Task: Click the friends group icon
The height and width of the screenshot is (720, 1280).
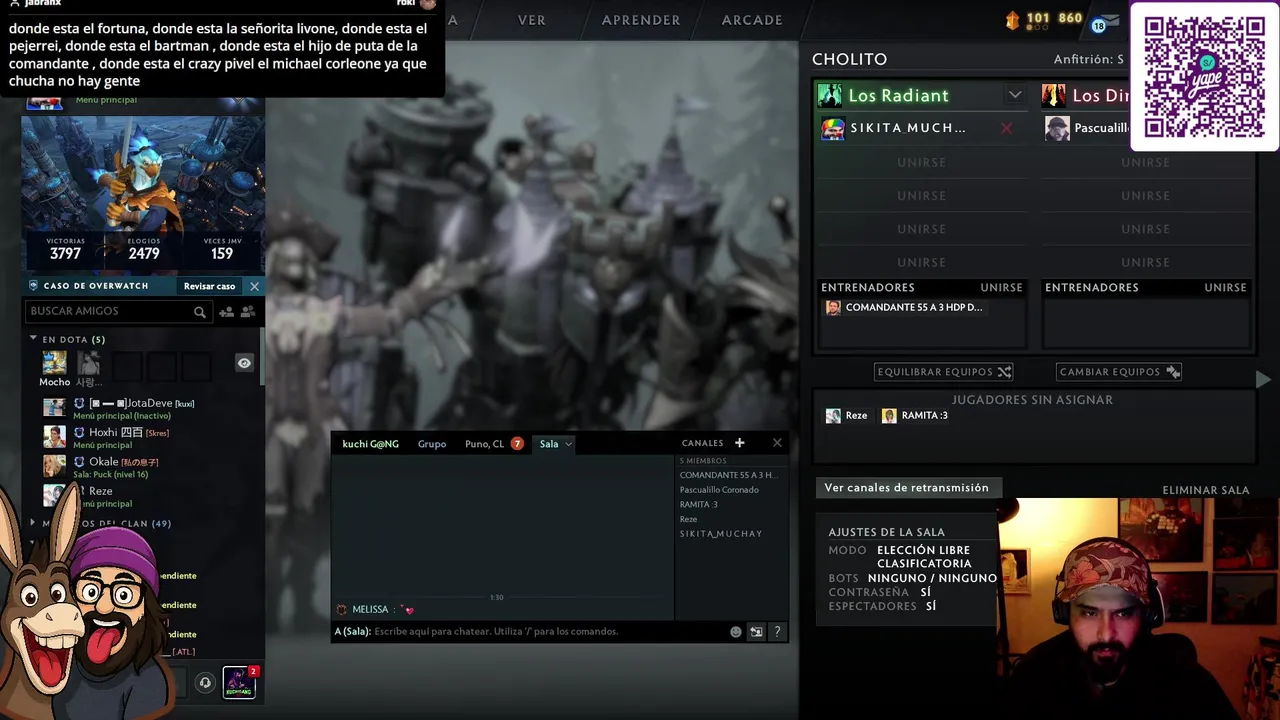Action: tap(248, 312)
